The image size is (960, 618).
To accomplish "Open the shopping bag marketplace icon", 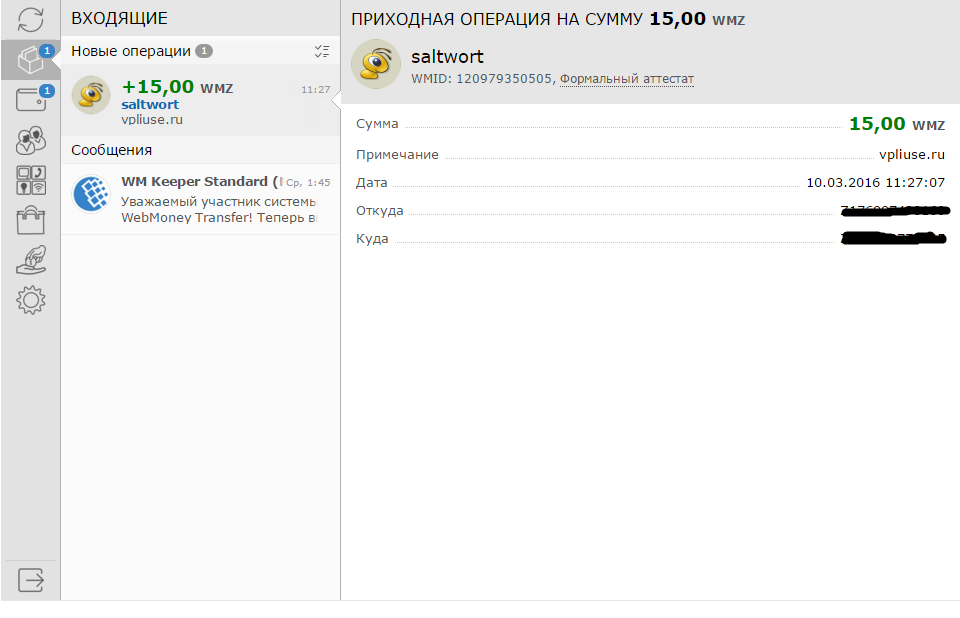I will click(31, 220).
